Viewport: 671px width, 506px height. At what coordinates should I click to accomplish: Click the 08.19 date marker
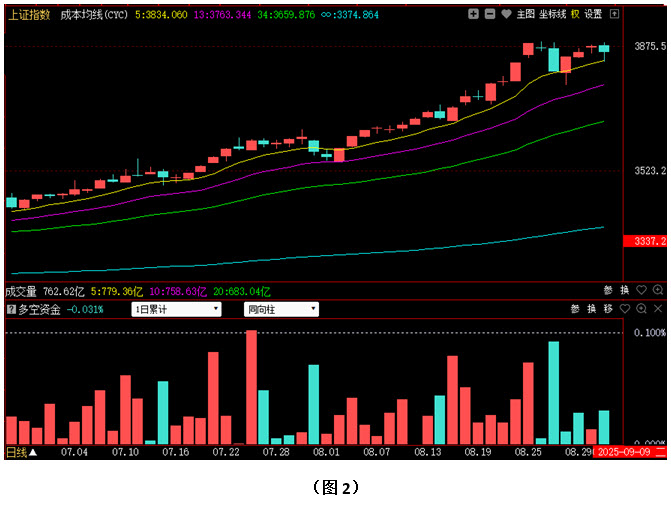coord(478,452)
